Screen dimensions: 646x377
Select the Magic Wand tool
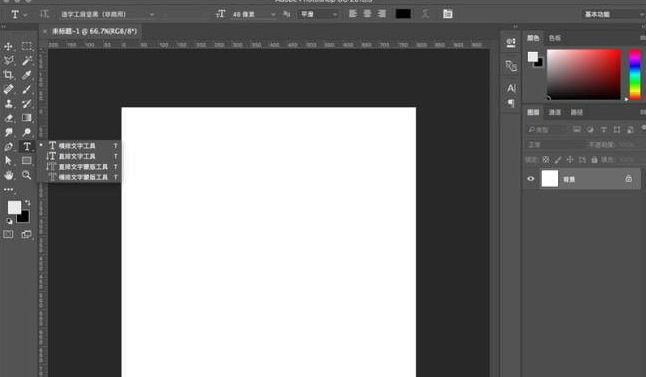(27, 61)
